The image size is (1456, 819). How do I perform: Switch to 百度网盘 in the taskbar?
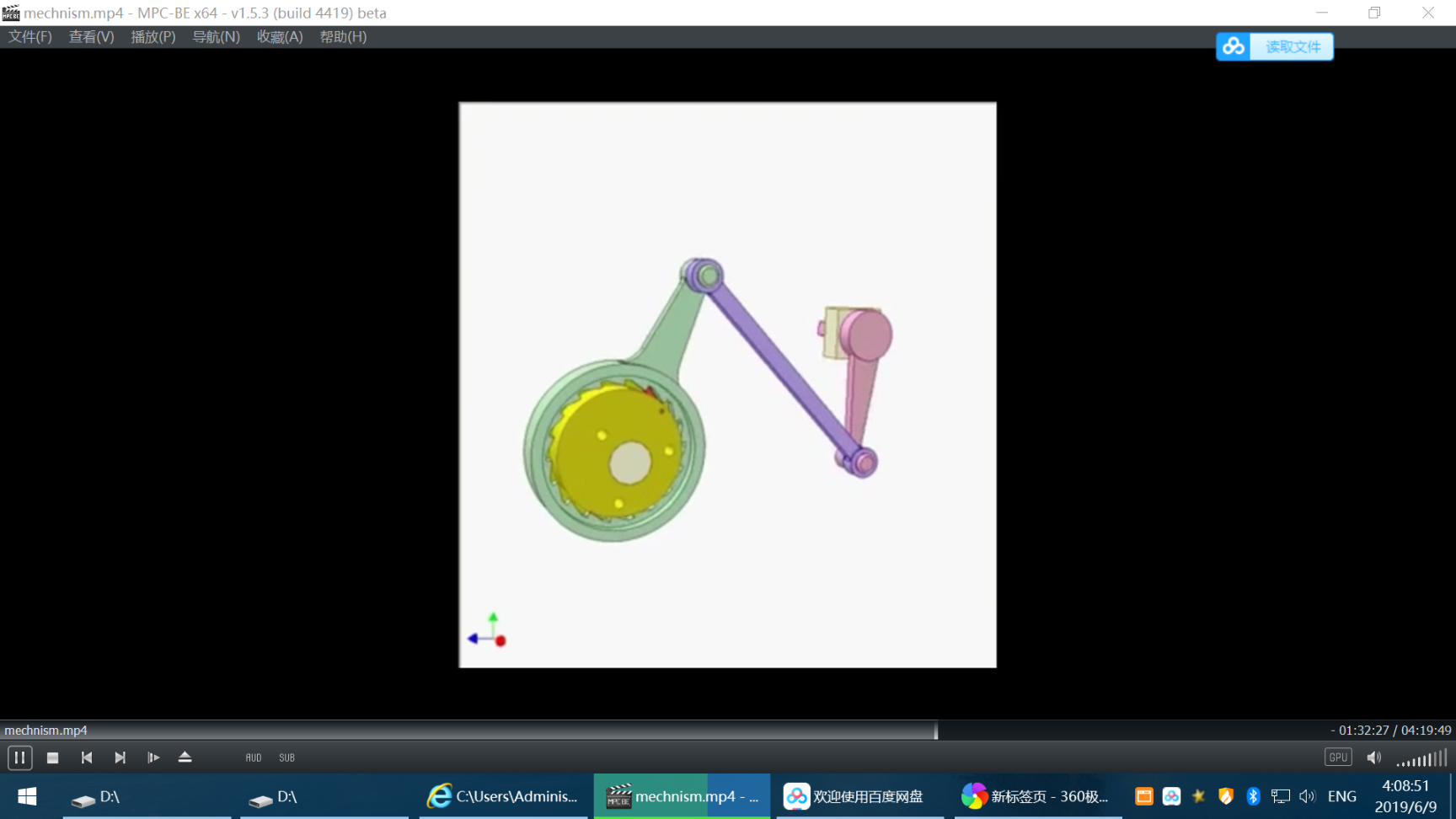point(855,796)
